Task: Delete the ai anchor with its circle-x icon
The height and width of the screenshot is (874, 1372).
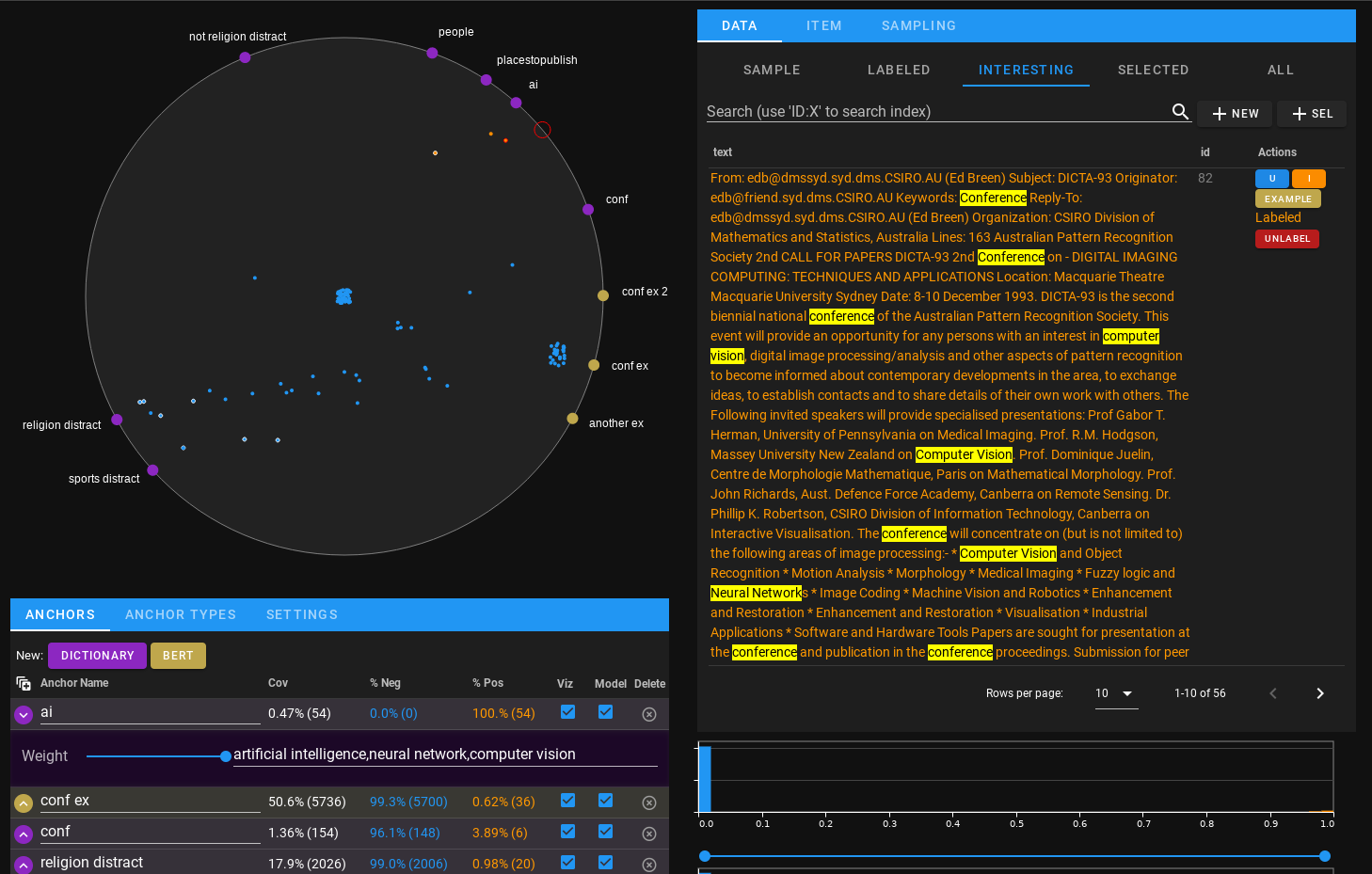Action: click(x=648, y=714)
